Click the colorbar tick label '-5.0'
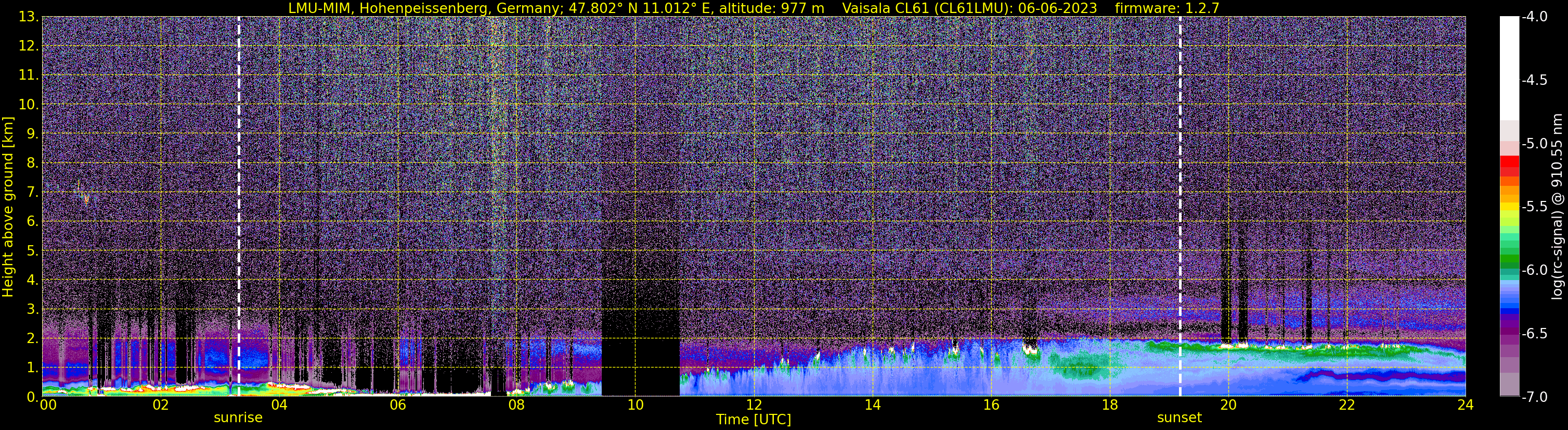The width and height of the screenshot is (1568, 430). (1534, 144)
